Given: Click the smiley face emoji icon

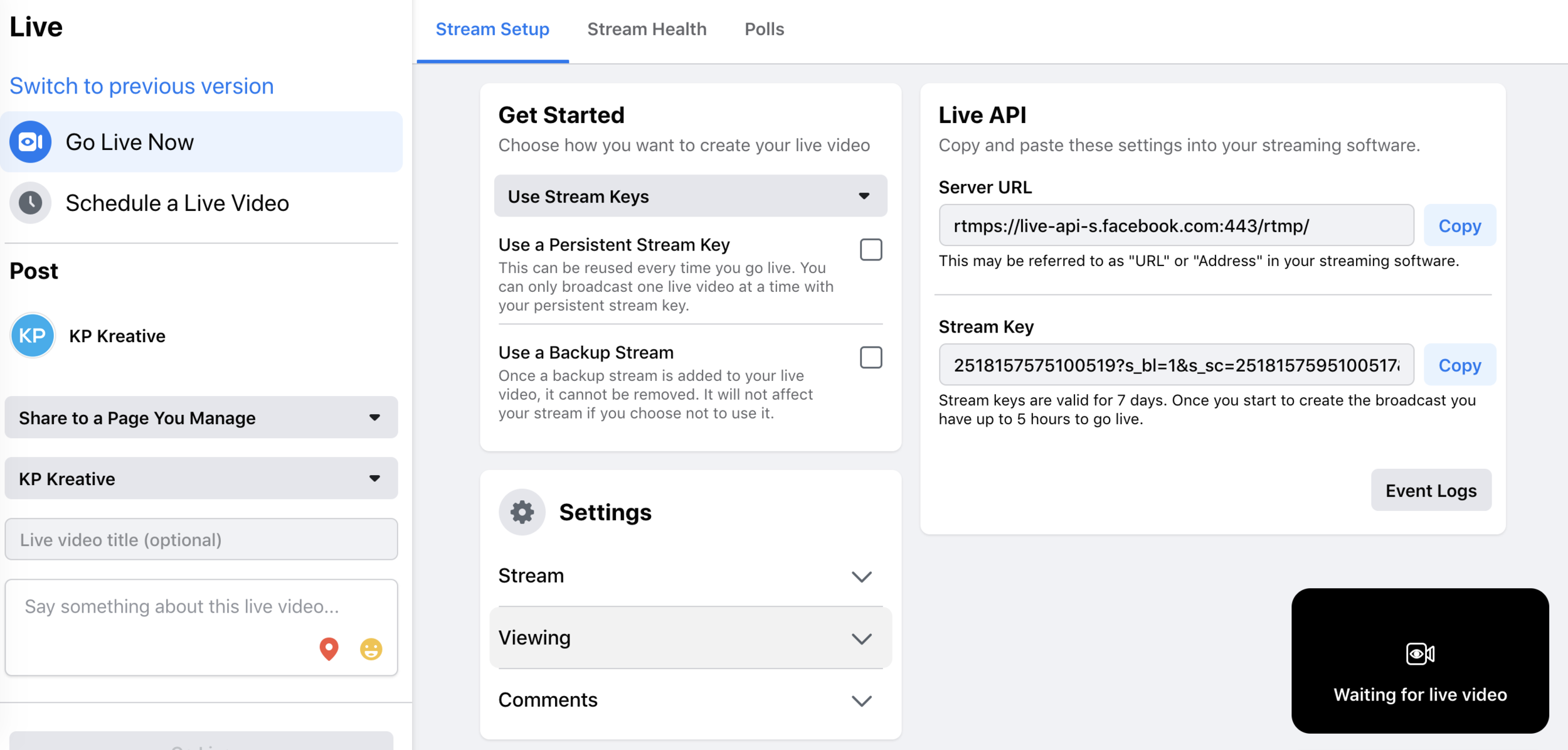Looking at the screenshot, I should (x=371, y=650).
